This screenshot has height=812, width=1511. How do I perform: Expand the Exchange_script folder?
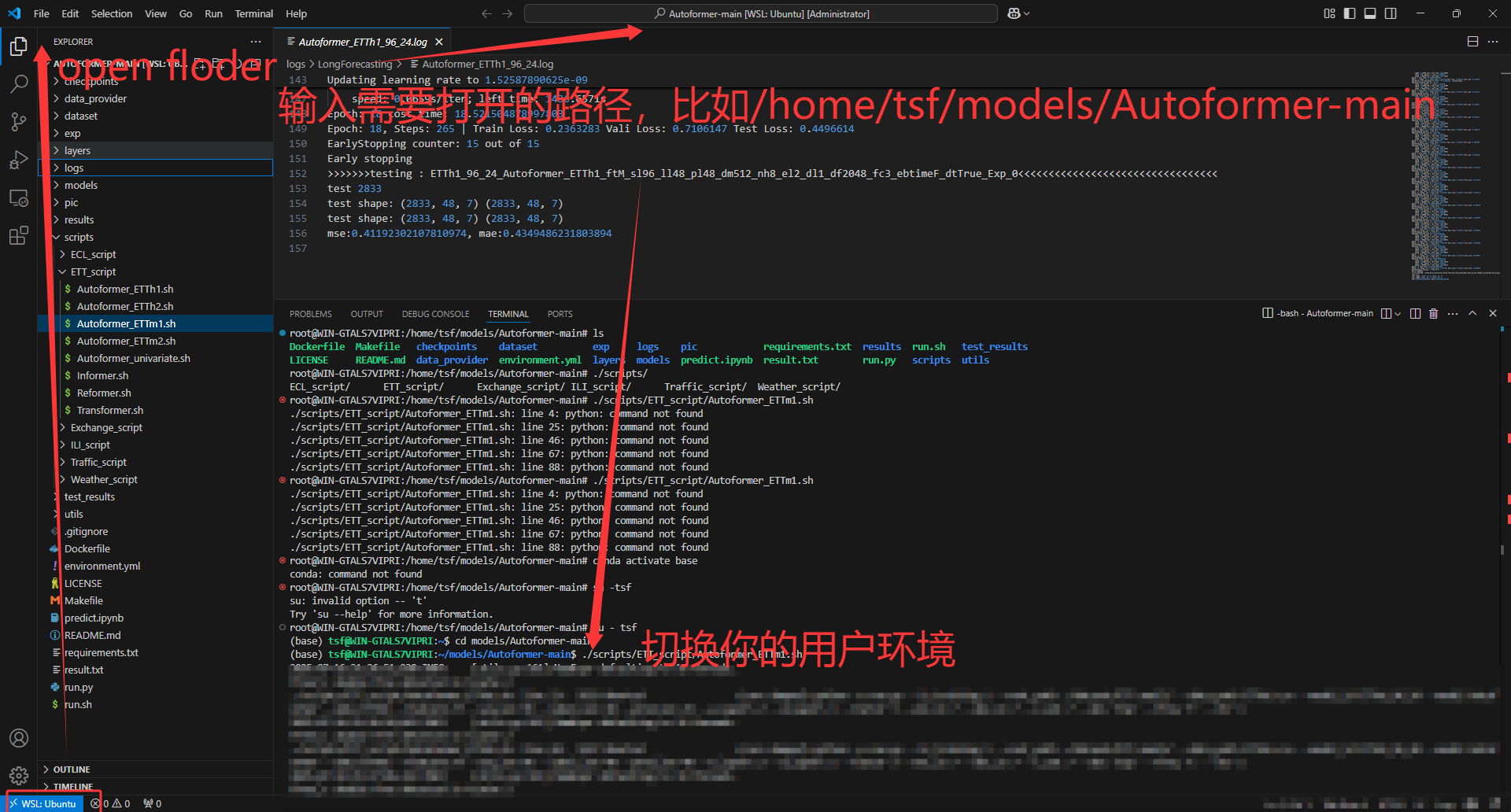tap(155, 427)
